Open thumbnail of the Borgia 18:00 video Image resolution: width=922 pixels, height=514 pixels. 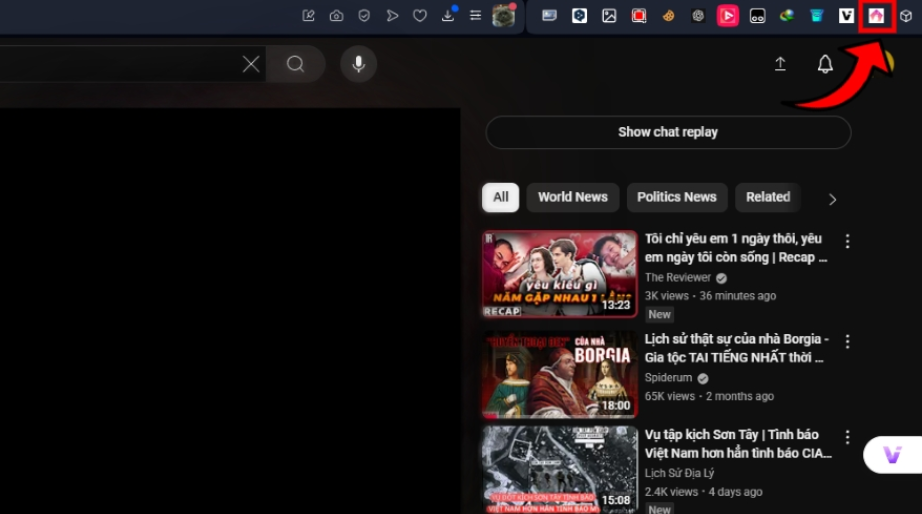[x=559, y=375]
